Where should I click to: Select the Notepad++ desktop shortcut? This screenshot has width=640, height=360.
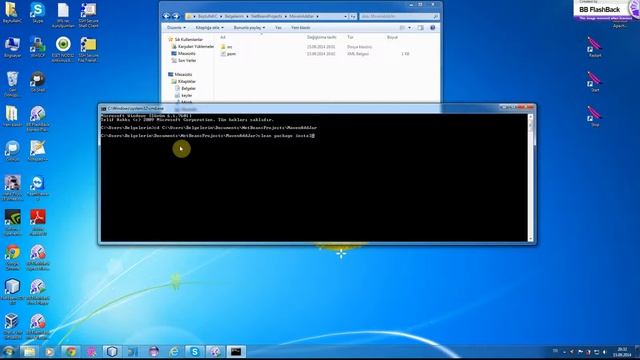[38, 151]
